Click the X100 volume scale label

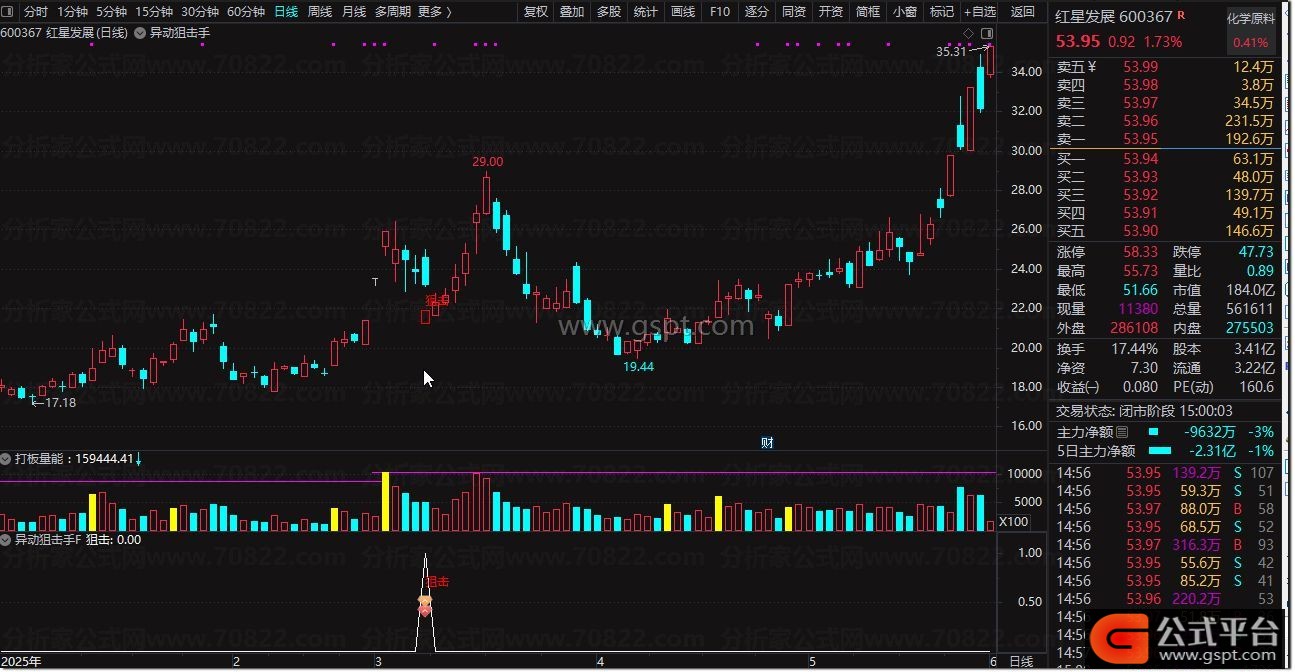pos(1014,522)
